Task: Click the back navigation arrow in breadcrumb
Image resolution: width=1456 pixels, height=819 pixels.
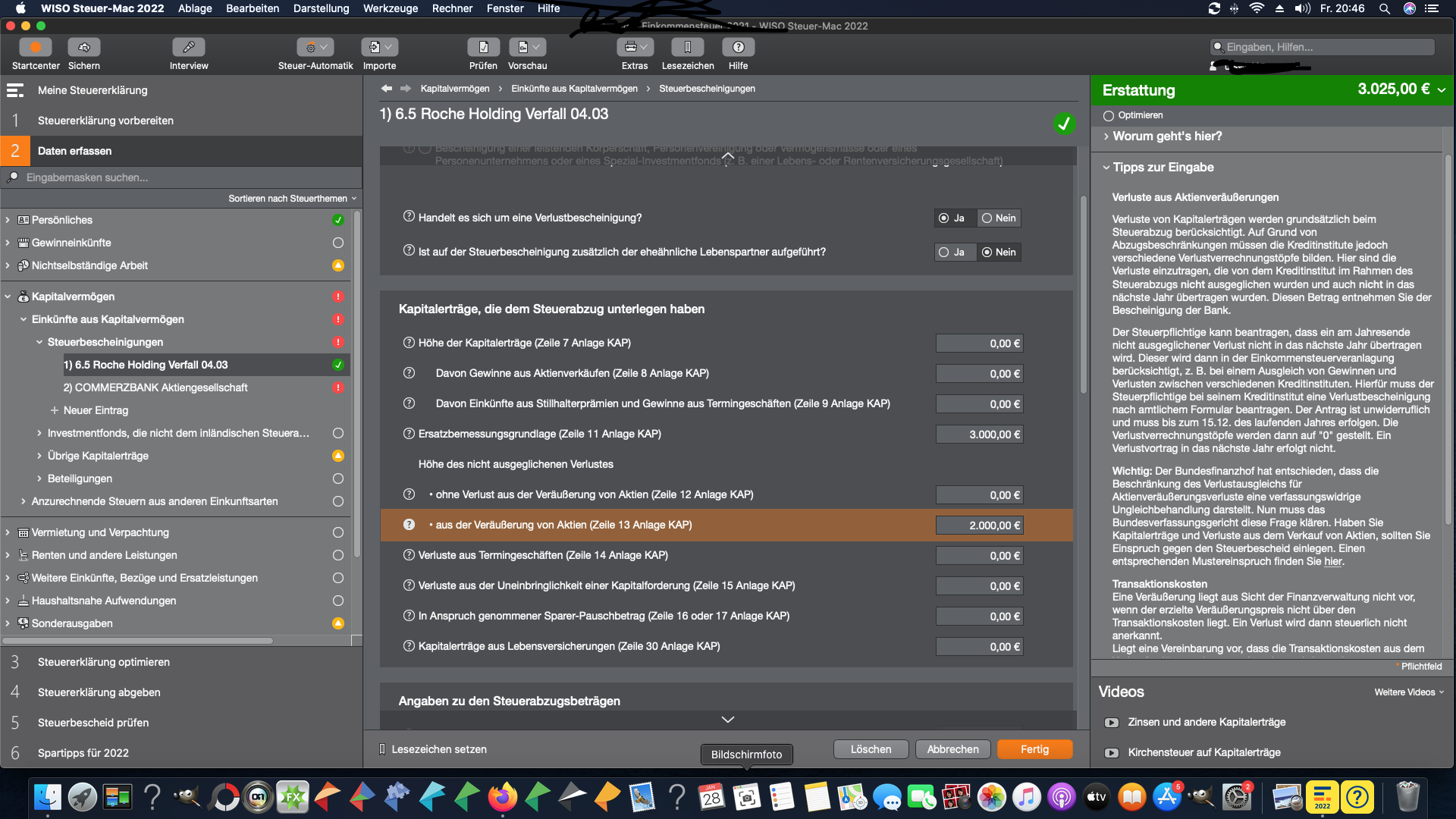Action: (x=387, y=89)
